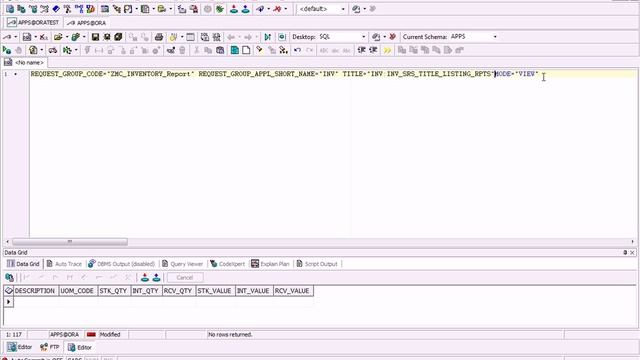
Task: Click the rollback icon in Data Grid toolbar
Action: (156, 278)
